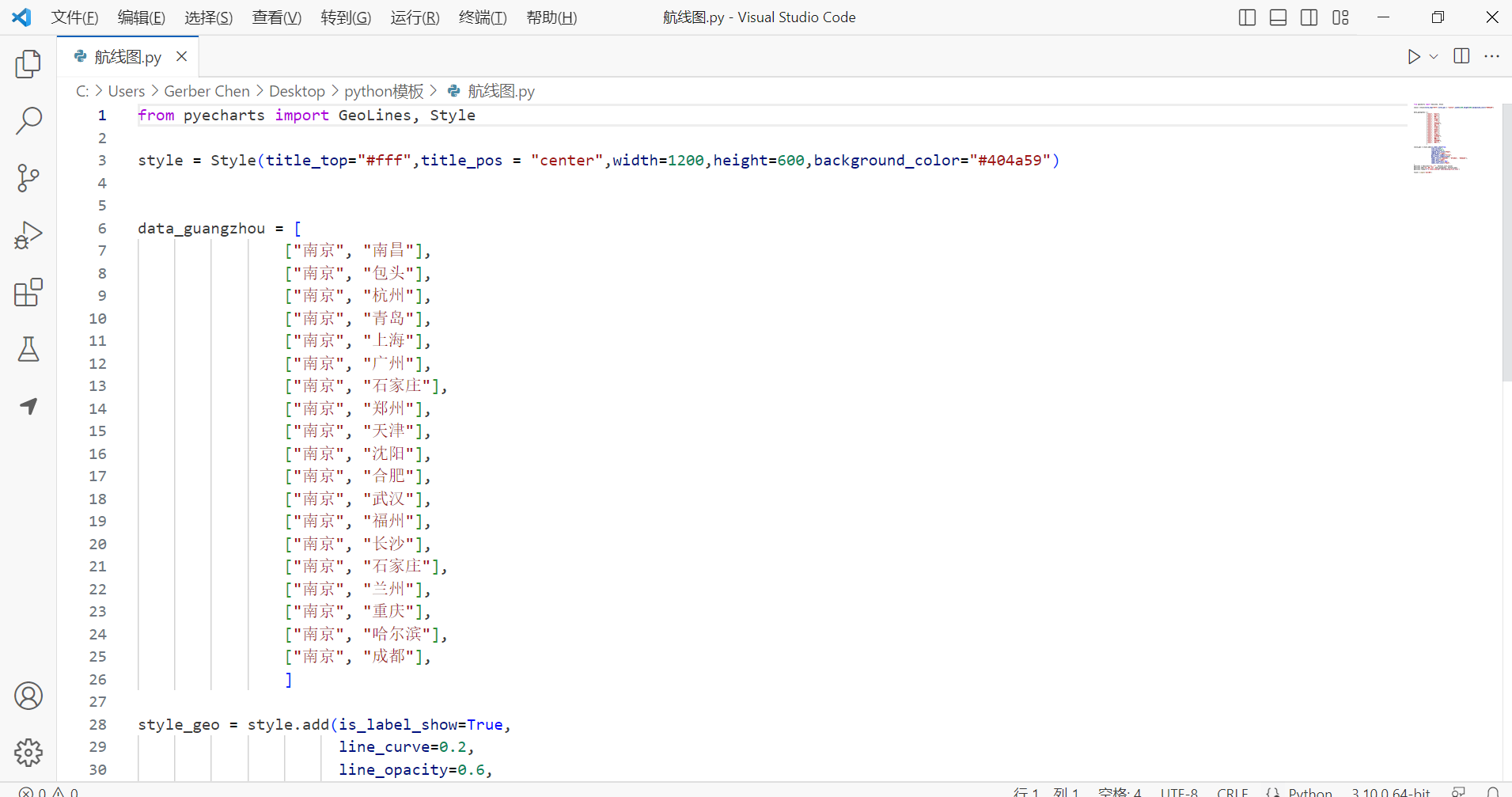Image resolution: width=1512 pixels, height=797 pixels.
Task: Select the Python 3.10.0 64-bit interpreter
Action: (x=1390, y=791)
